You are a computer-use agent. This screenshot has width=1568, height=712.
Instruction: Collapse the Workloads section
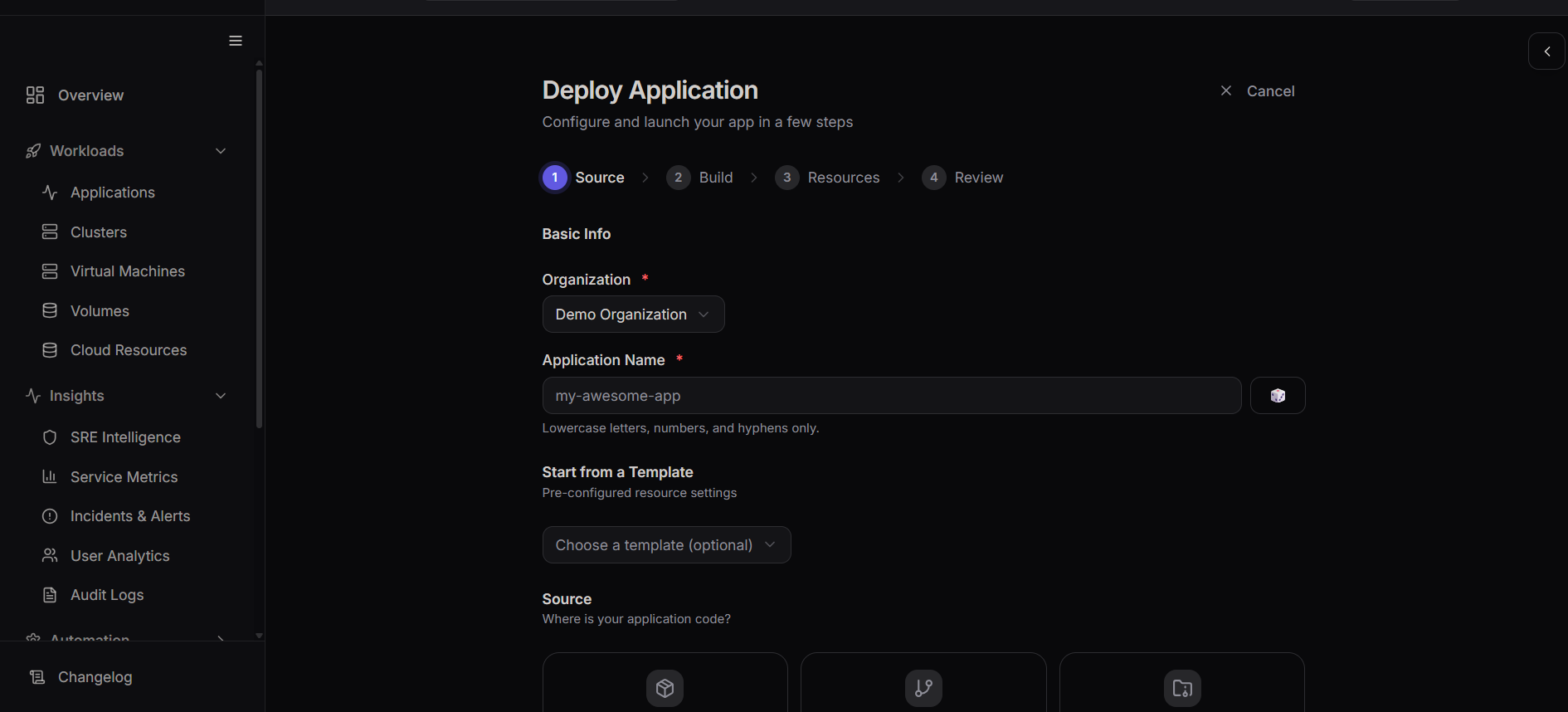[x=221, y=151]
